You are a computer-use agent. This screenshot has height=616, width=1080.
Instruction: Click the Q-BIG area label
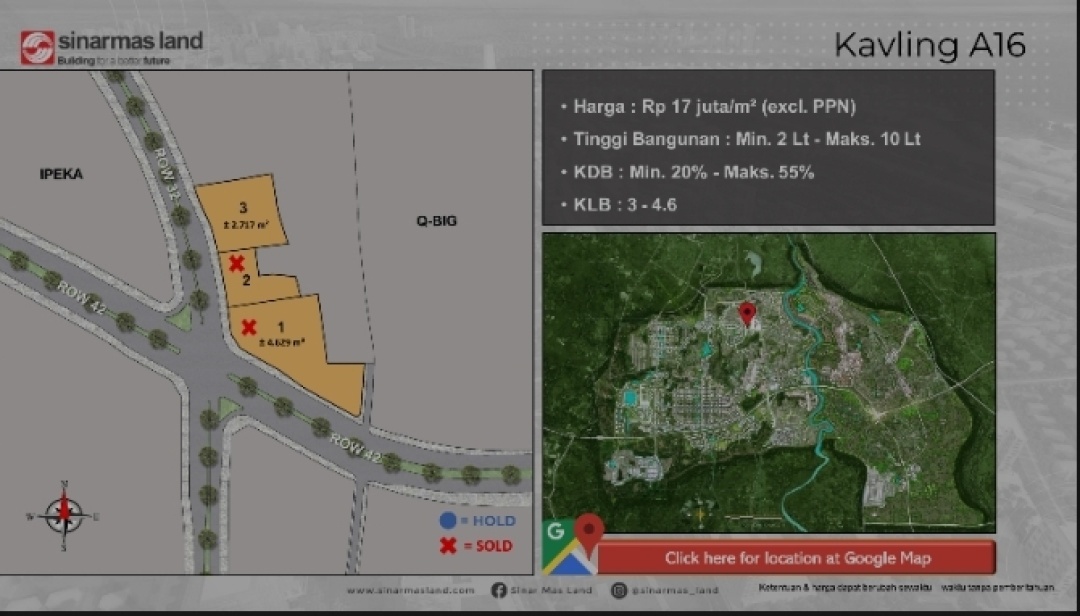(x=436, y=220)
